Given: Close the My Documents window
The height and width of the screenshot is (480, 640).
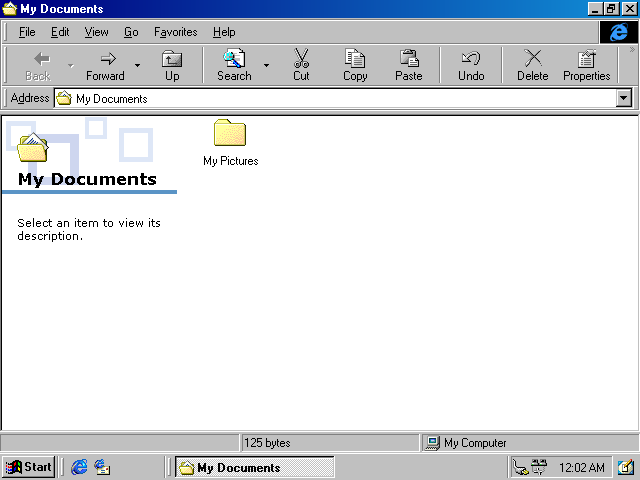Looking at the screenshot, I should 629,9.
